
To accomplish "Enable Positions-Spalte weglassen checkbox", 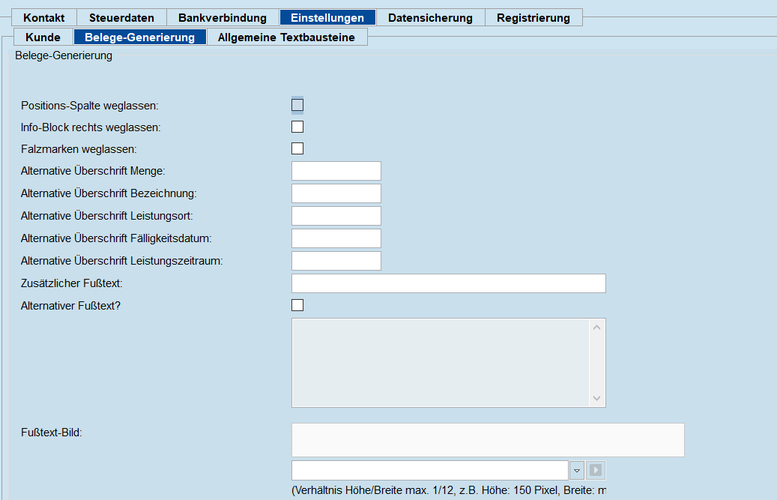I will [x=297, y=105].
